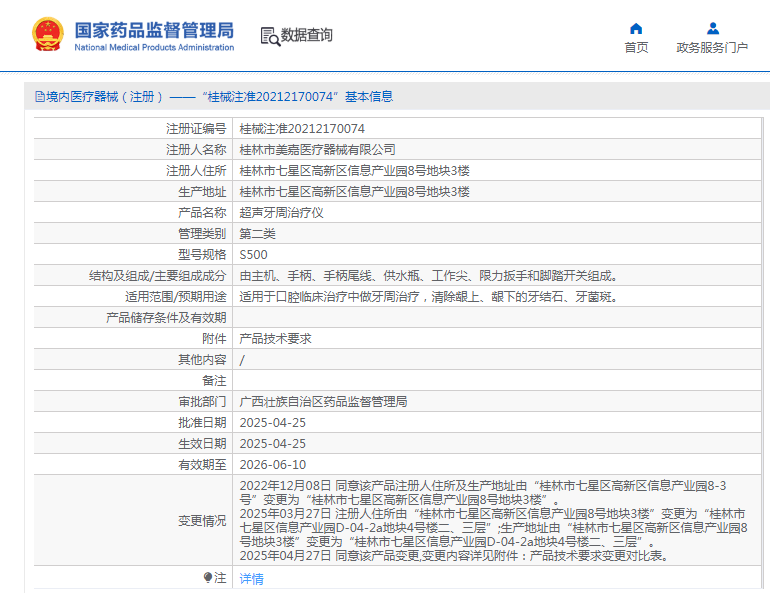The image size is (770, 593).
Task: Click the 首页 home icon
Action: (636, 28)
